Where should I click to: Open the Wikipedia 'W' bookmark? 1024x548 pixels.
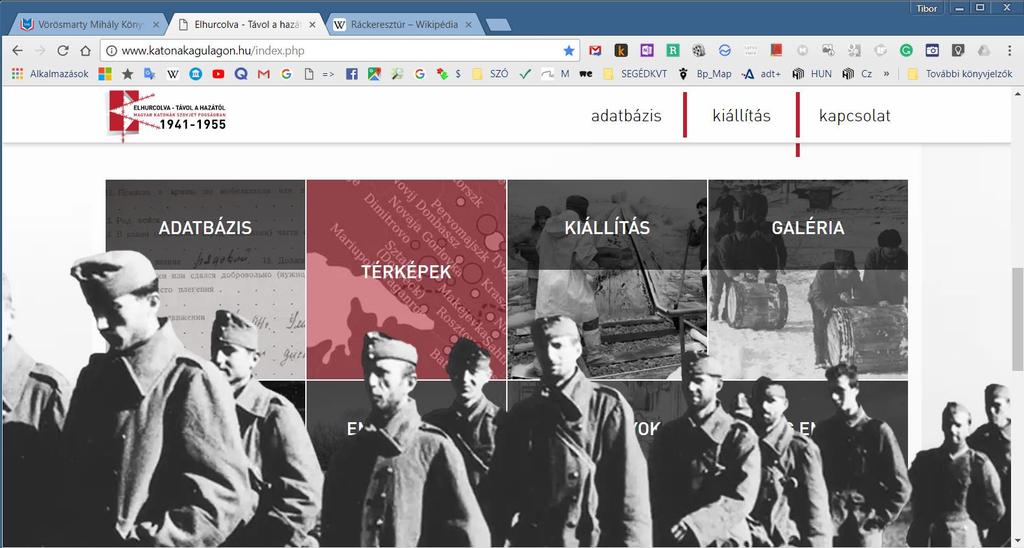pyautogui.click(x=172, y=74)
